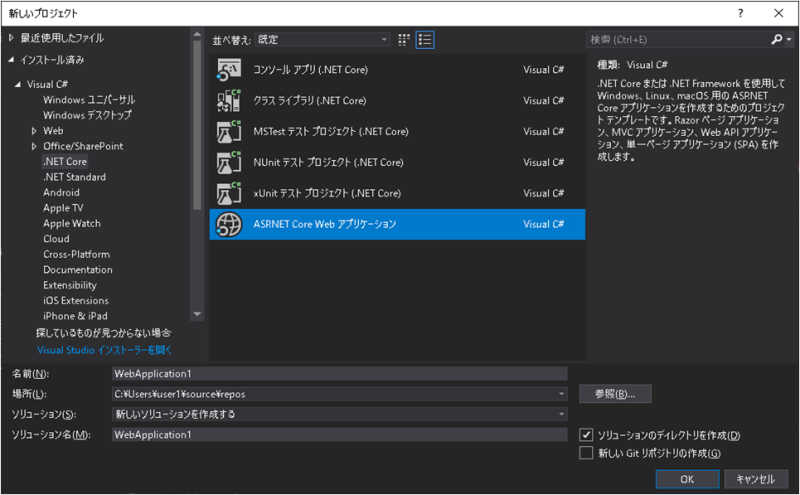Click the 参照(B)... browse button
Viewport: 800px width, 495px height.
[x=615, y=393]
